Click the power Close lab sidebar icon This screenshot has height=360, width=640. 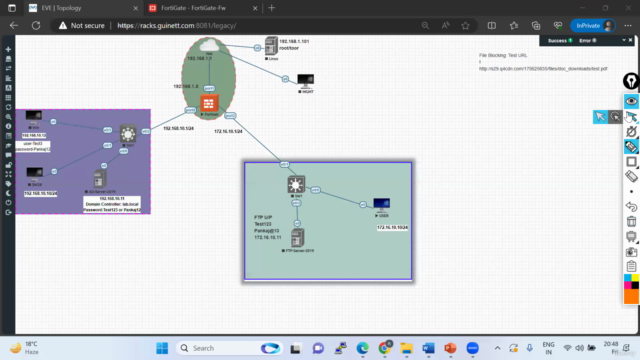(x=8, y=203)
